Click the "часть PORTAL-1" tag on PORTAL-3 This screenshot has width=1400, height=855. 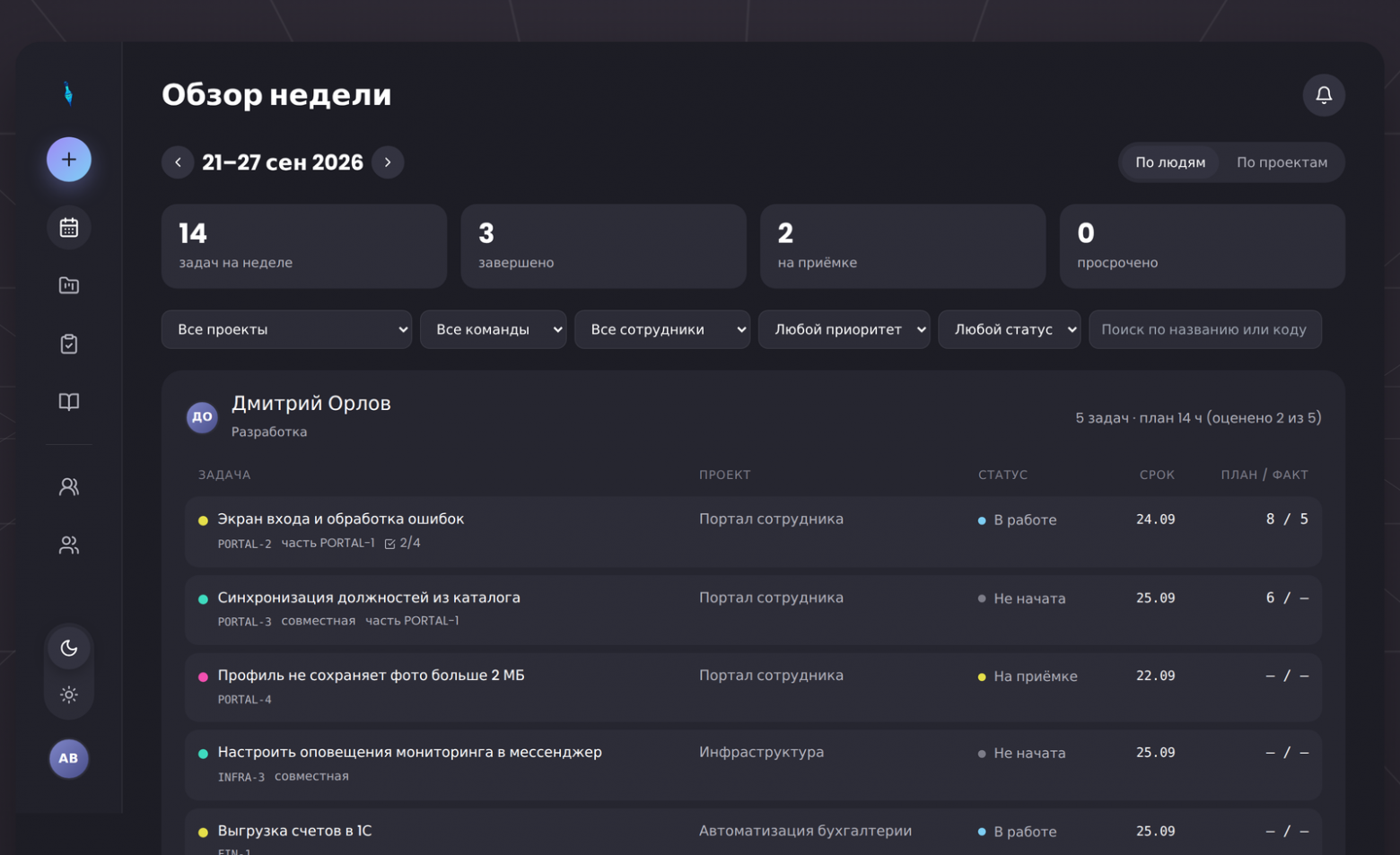pos(412,621)
